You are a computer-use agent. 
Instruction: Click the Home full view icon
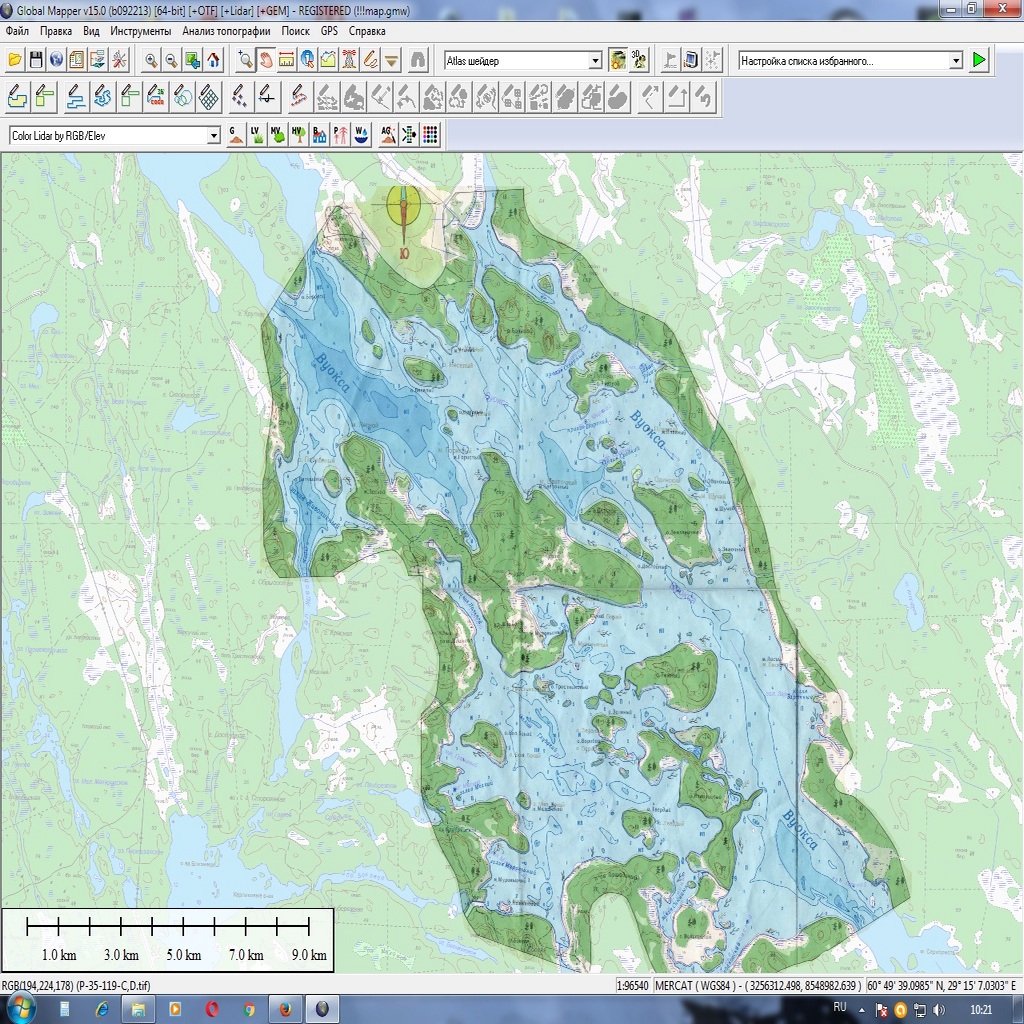[213, 60]
